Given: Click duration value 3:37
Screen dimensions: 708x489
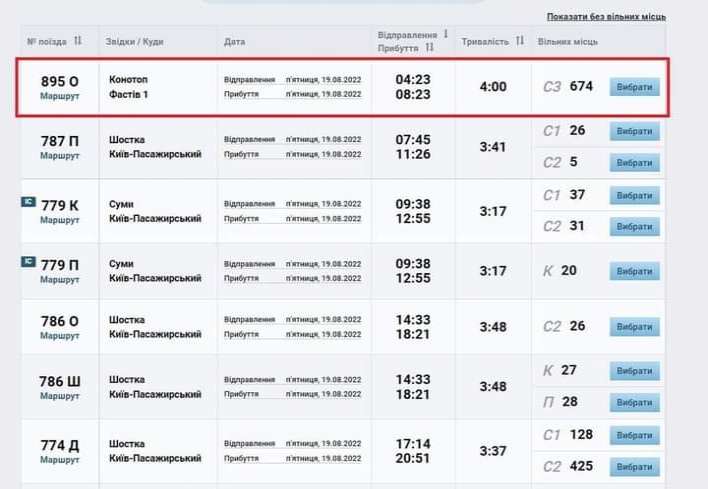Looking at the screenshot, I should tap(493, 451).
